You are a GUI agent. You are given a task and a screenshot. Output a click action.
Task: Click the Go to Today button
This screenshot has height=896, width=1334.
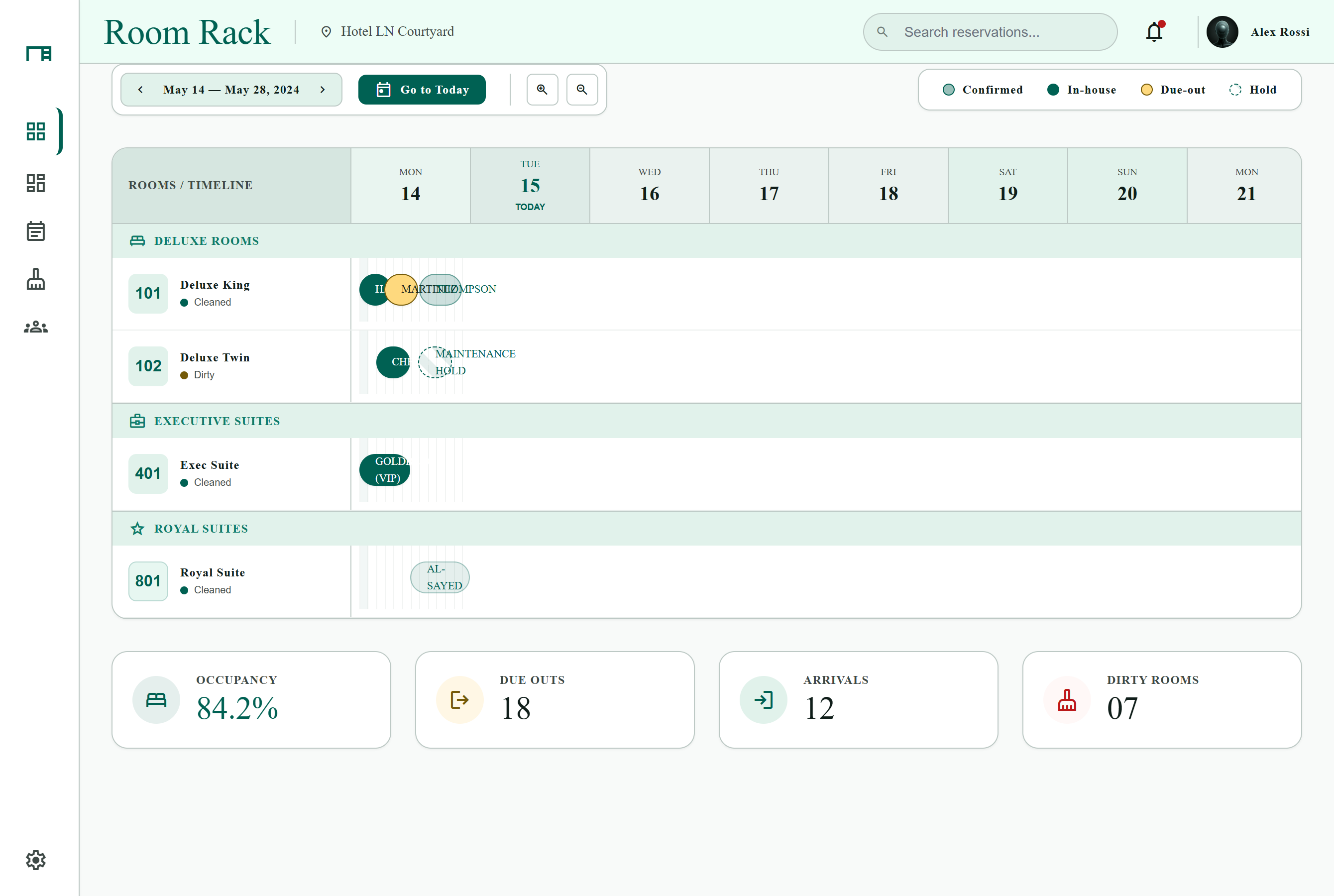pos(422,90)
